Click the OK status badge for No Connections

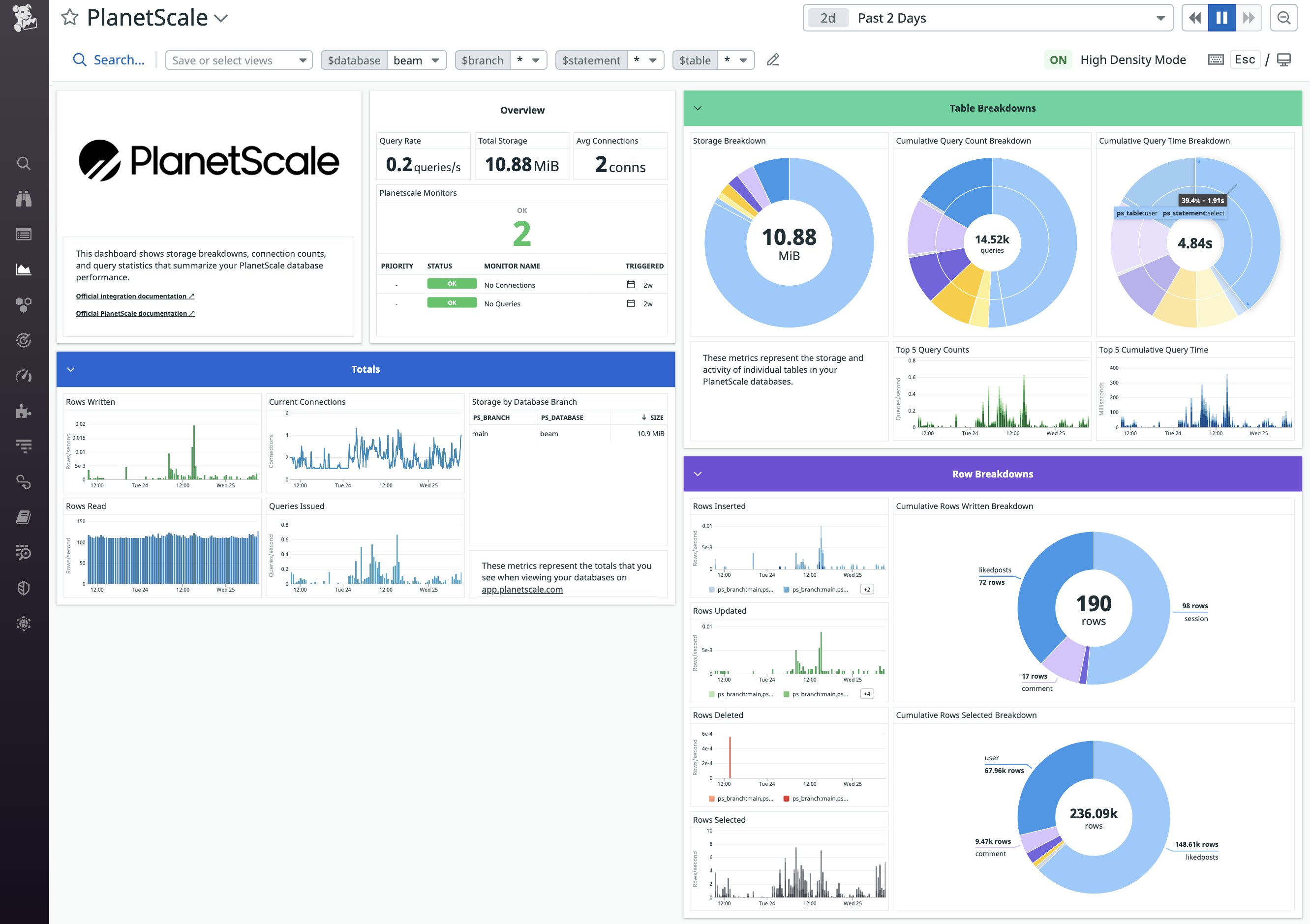click(x=452, y=283)
